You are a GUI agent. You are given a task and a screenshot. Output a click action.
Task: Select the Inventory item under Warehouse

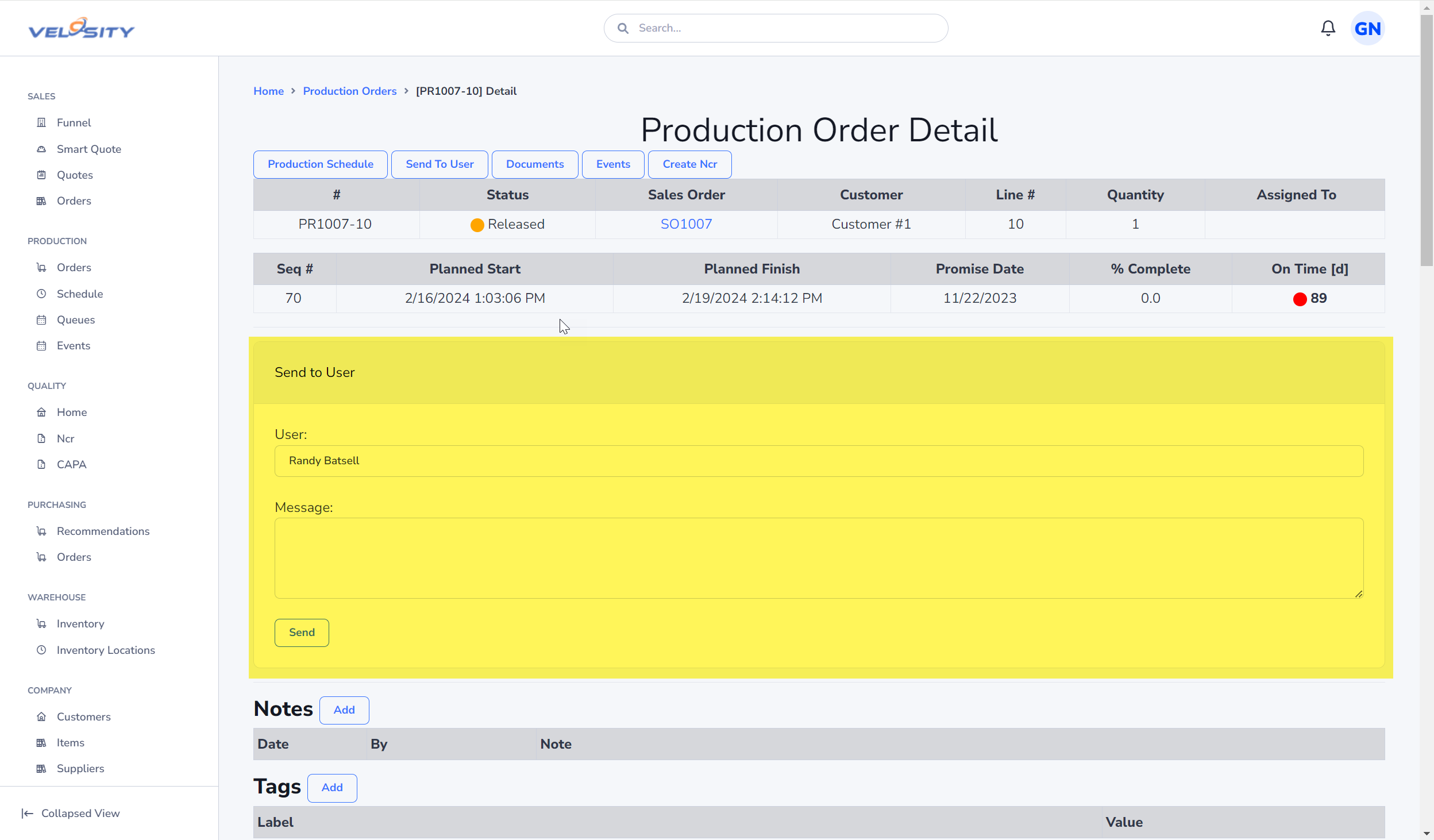point(81,623)
